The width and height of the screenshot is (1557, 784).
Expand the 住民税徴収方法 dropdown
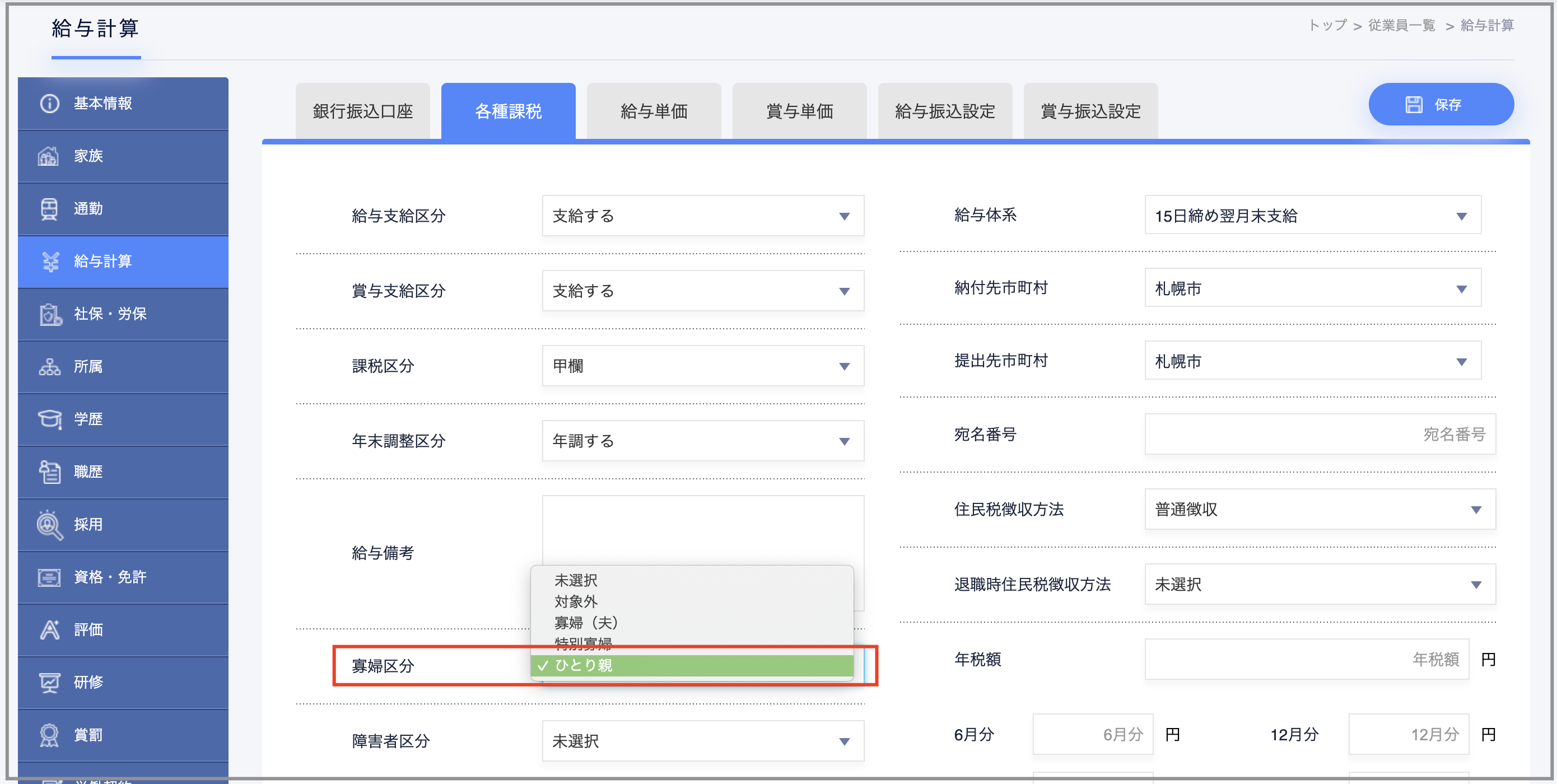tap(1319, 510)
